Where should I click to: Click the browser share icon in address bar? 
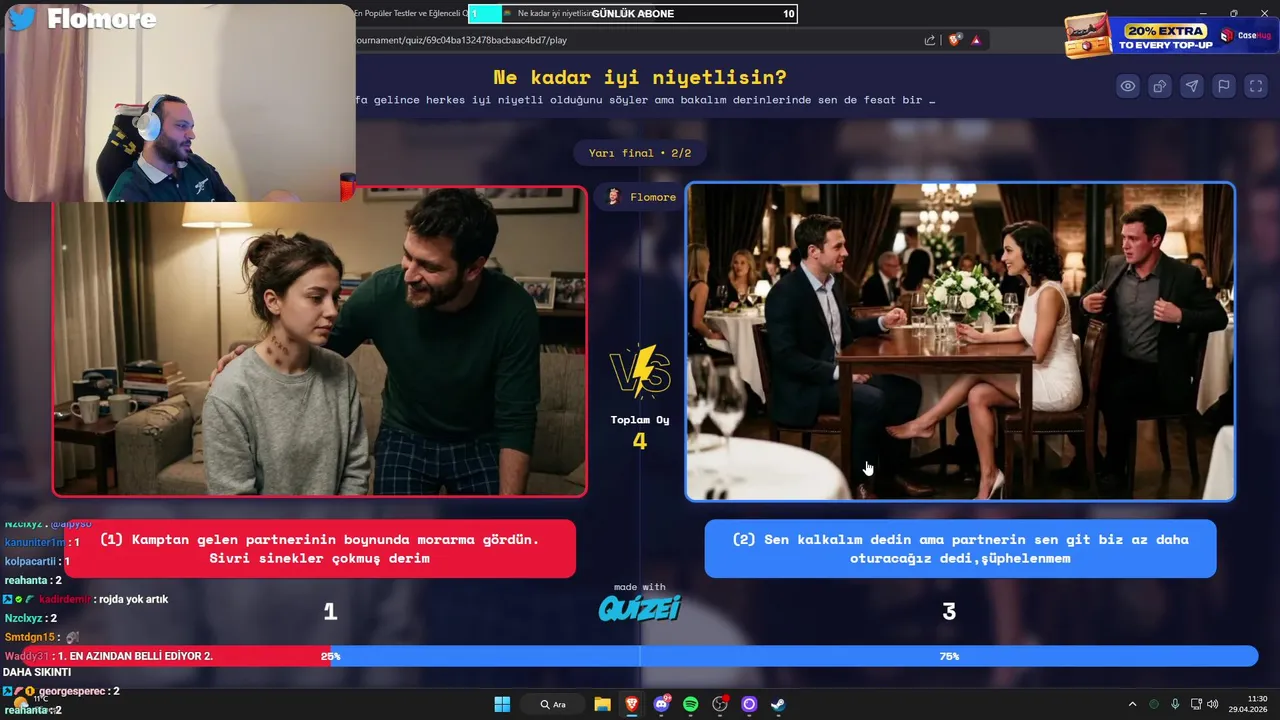click(x=930, y=40)
